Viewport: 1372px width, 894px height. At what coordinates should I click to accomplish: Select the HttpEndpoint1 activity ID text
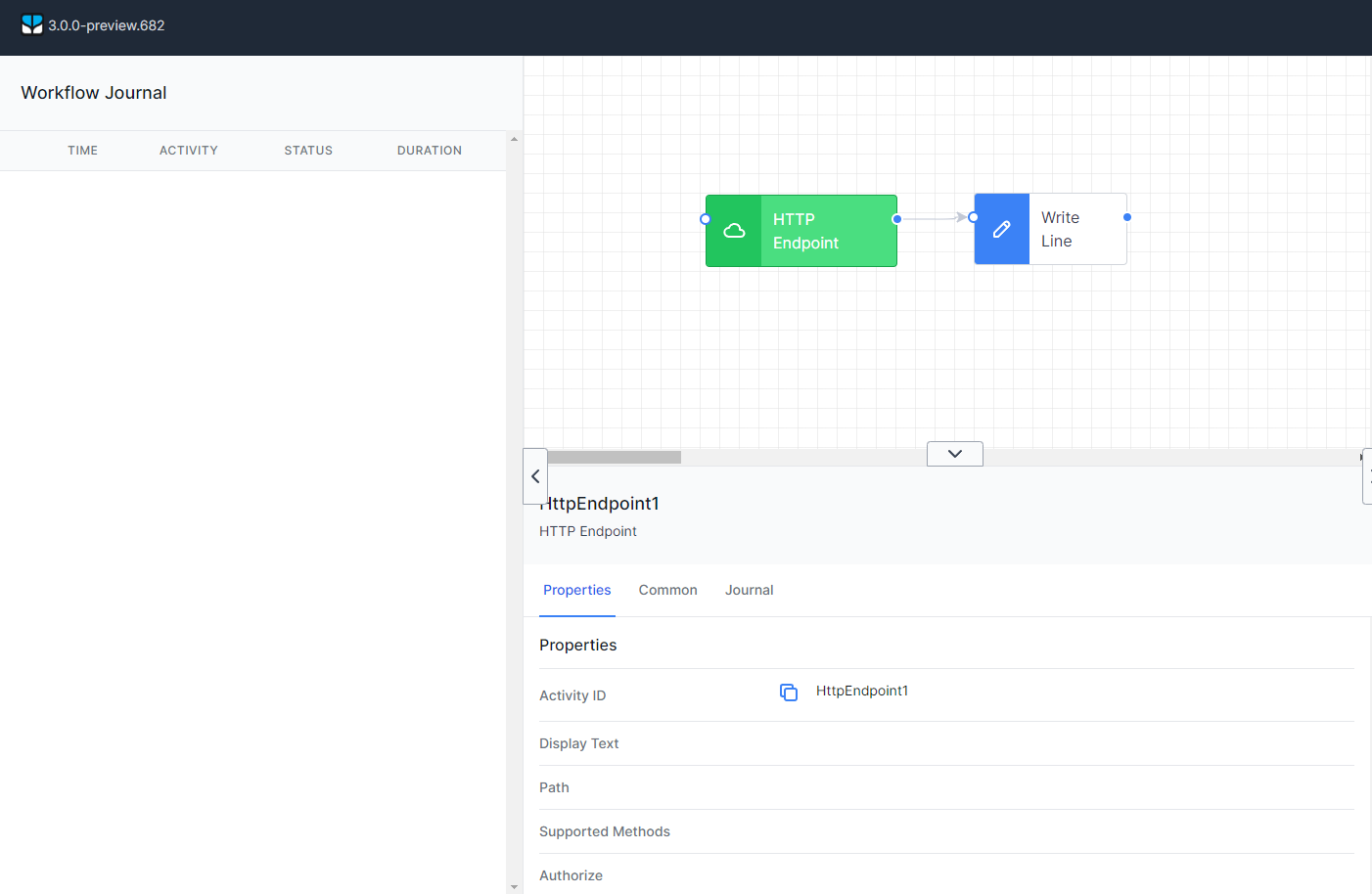862,691
